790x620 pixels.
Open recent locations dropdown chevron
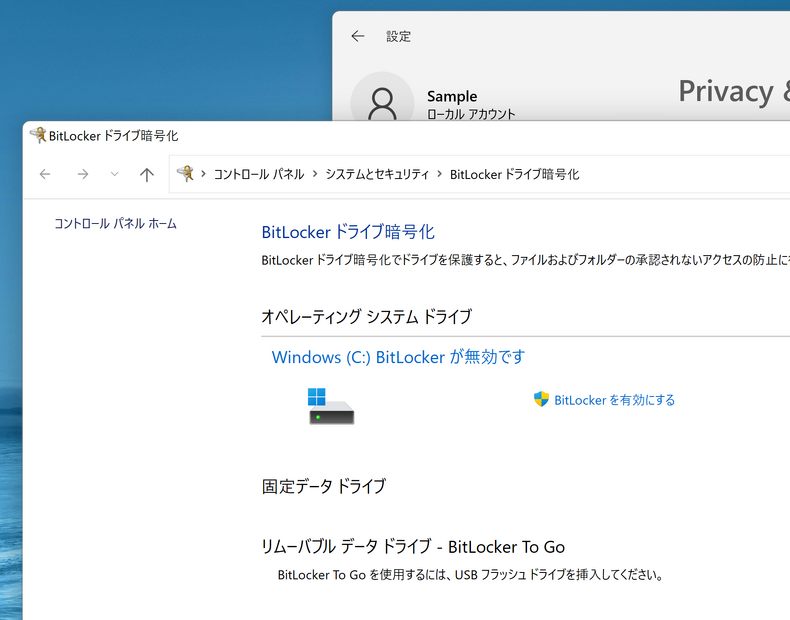(x=114, y=174)
